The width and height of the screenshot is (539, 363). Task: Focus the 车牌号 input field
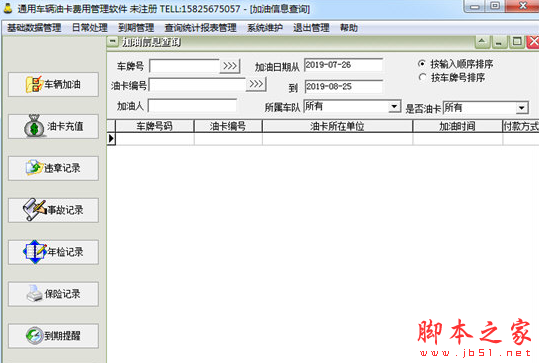click(185, 66)
